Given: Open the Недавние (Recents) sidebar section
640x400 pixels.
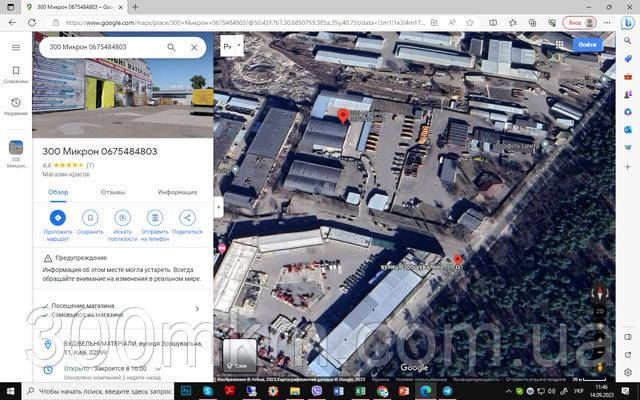Looking at the screenshot, I should click(x=16, y=107).
